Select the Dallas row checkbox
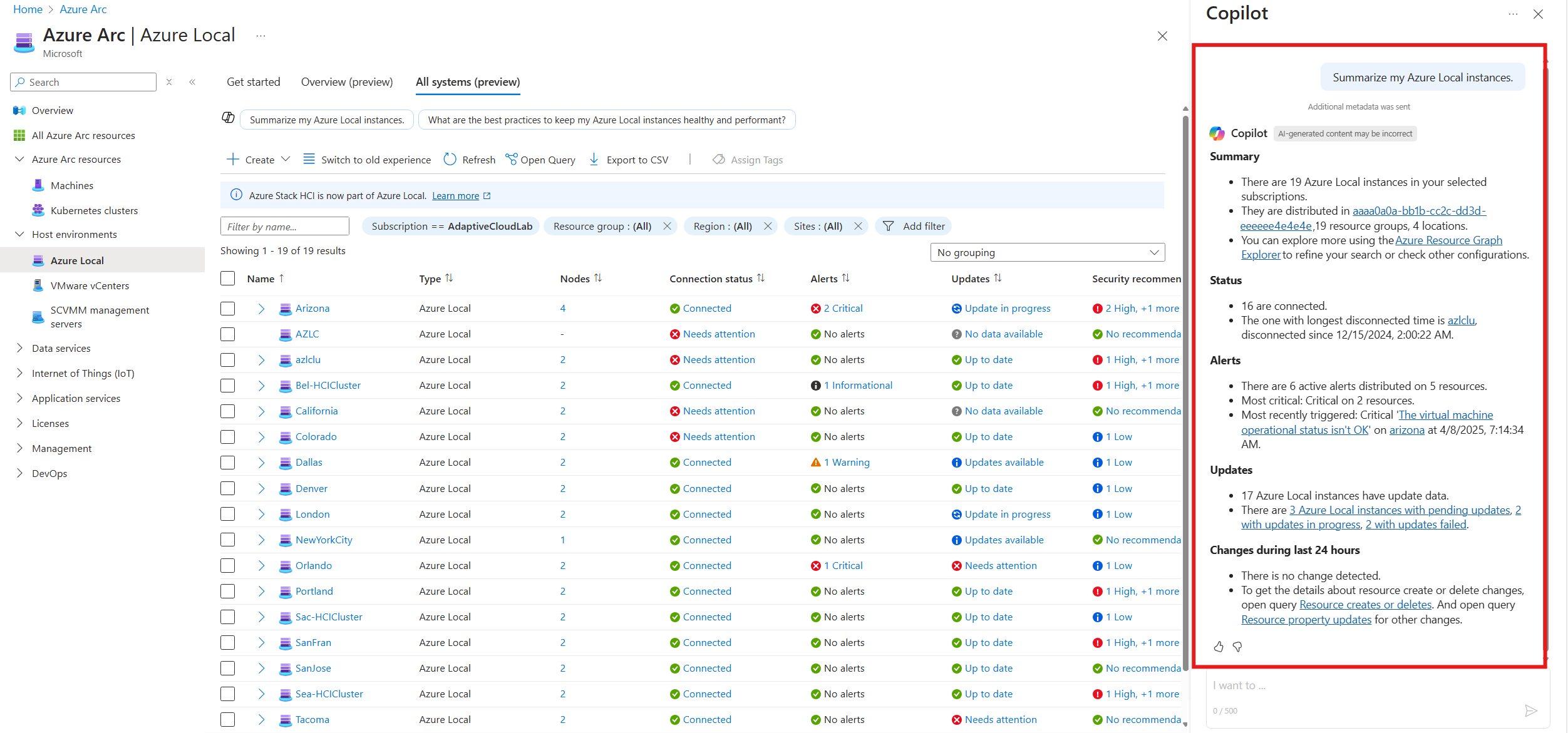This screenshot has height=733, width=1568. coord(227,463)
